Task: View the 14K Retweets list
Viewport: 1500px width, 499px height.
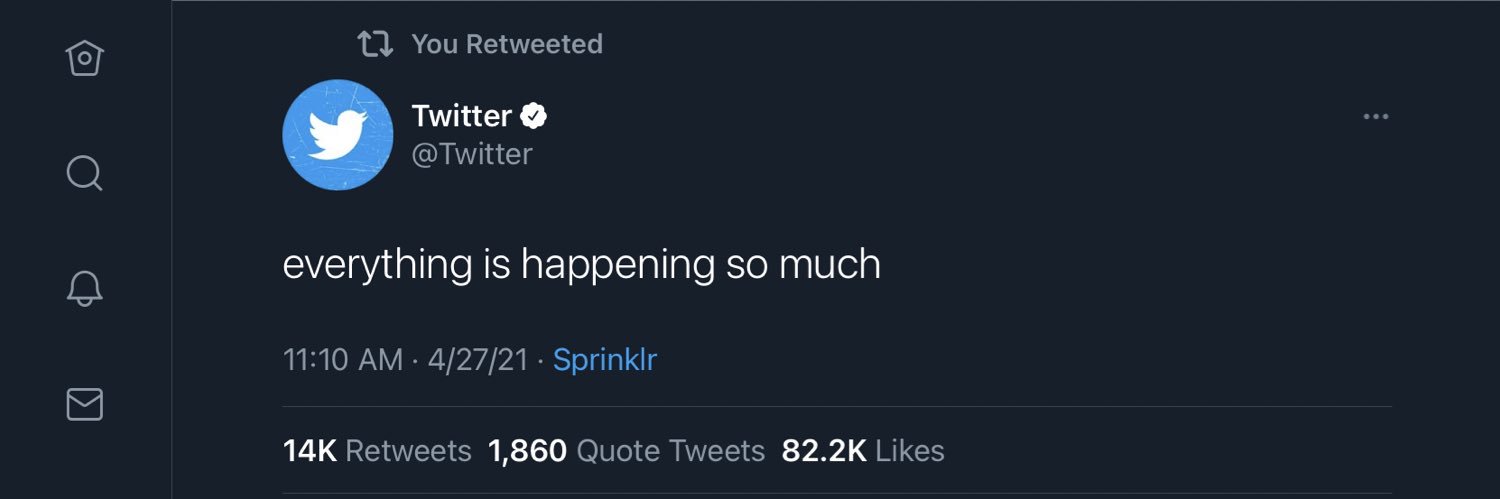Action: coord(377,451)
